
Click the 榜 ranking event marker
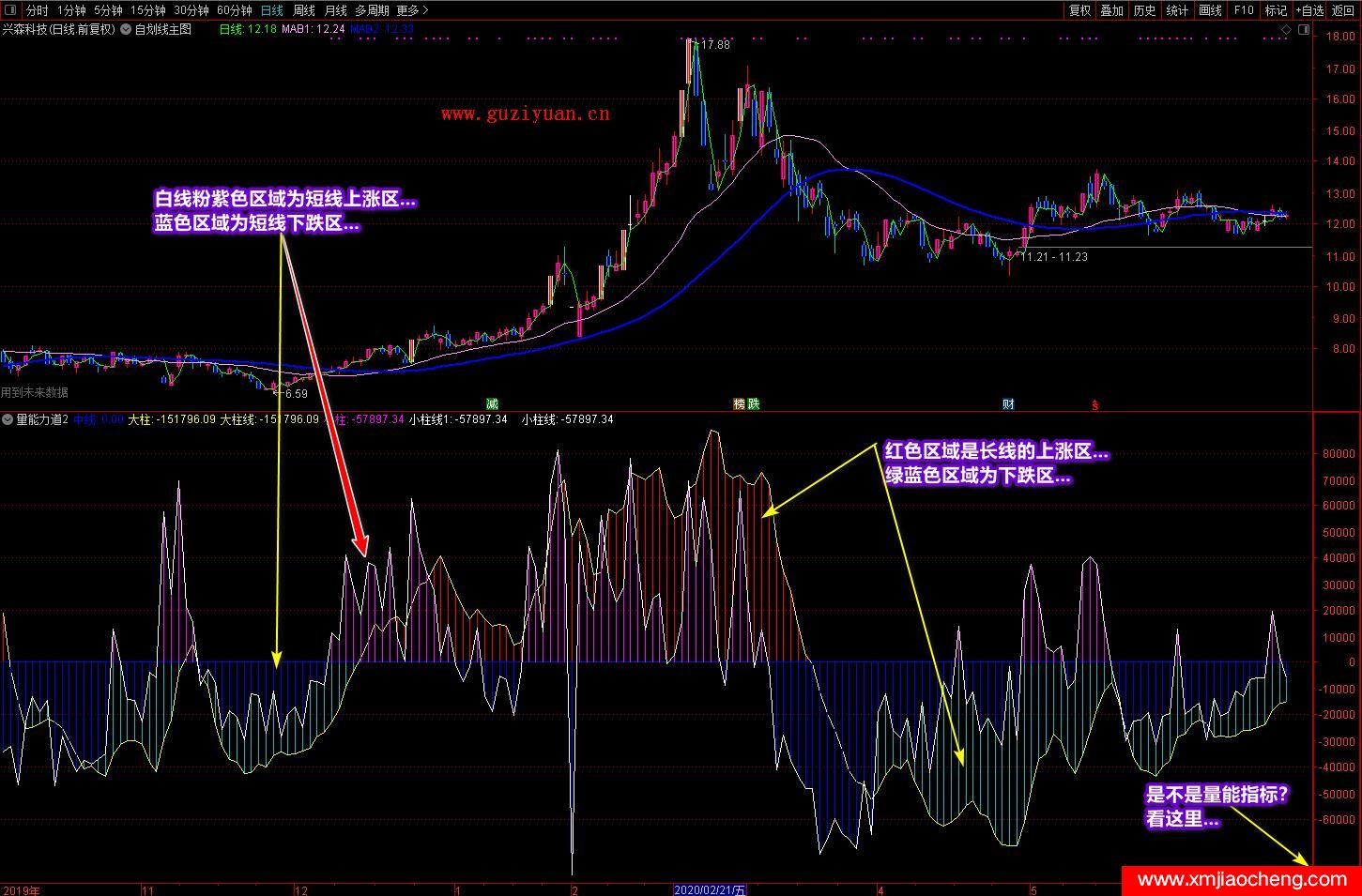coord(740,404)
